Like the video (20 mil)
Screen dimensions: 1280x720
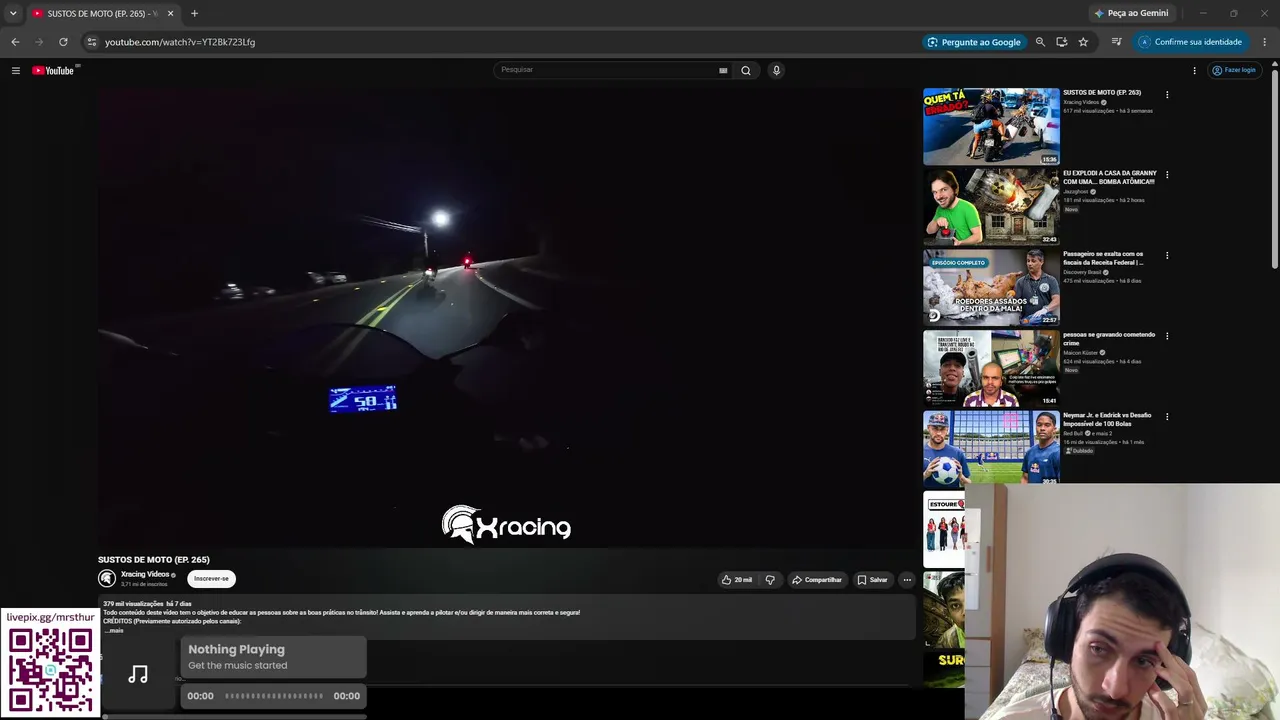[x=737, y=580]
